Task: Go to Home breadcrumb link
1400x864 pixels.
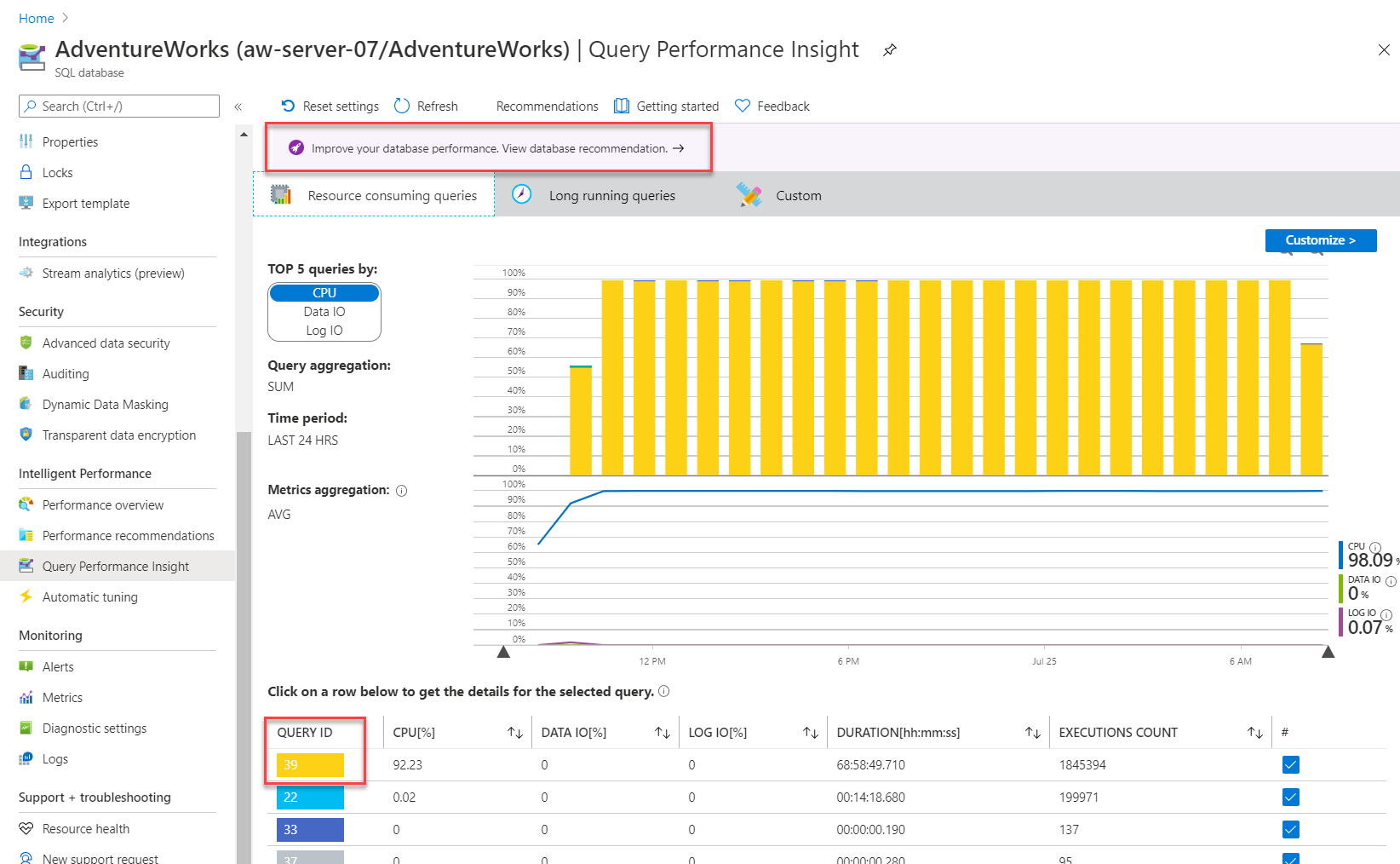Action: [37, 18]
